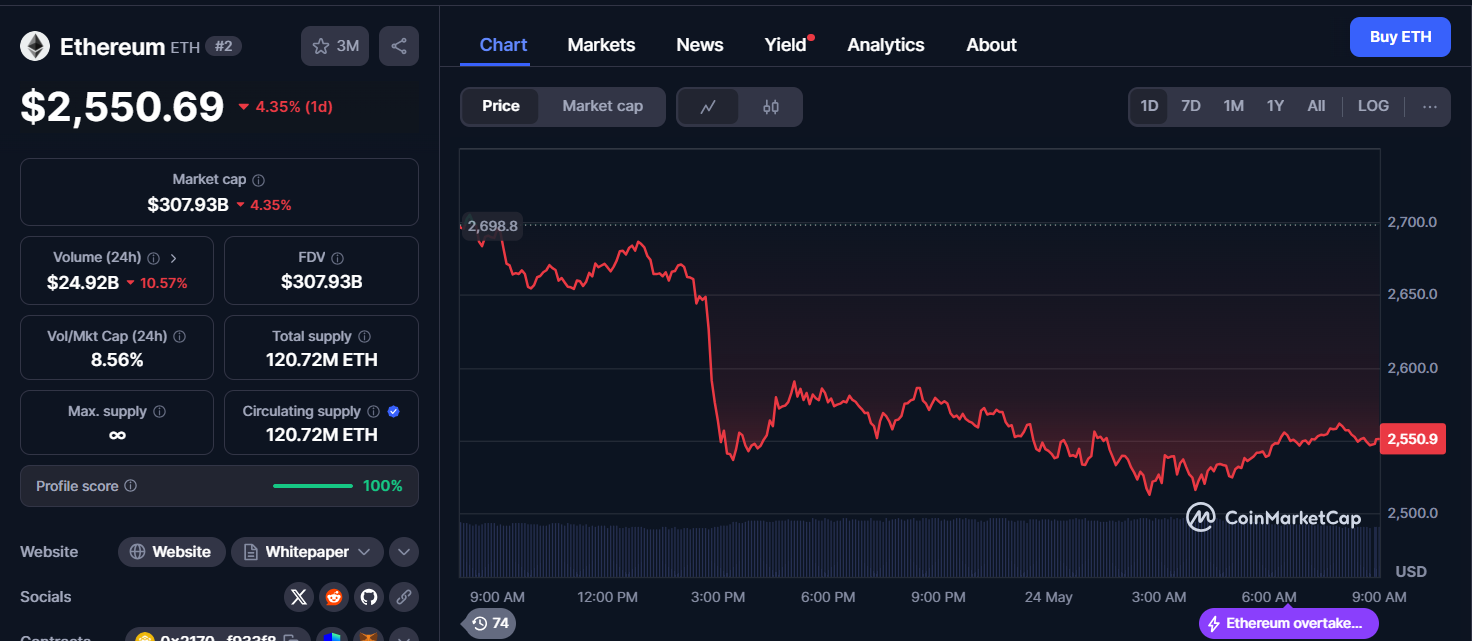Click info icon beside Volume (24h)
Viewport: 1472px width, 641px height.
click(x=154, y=257)
